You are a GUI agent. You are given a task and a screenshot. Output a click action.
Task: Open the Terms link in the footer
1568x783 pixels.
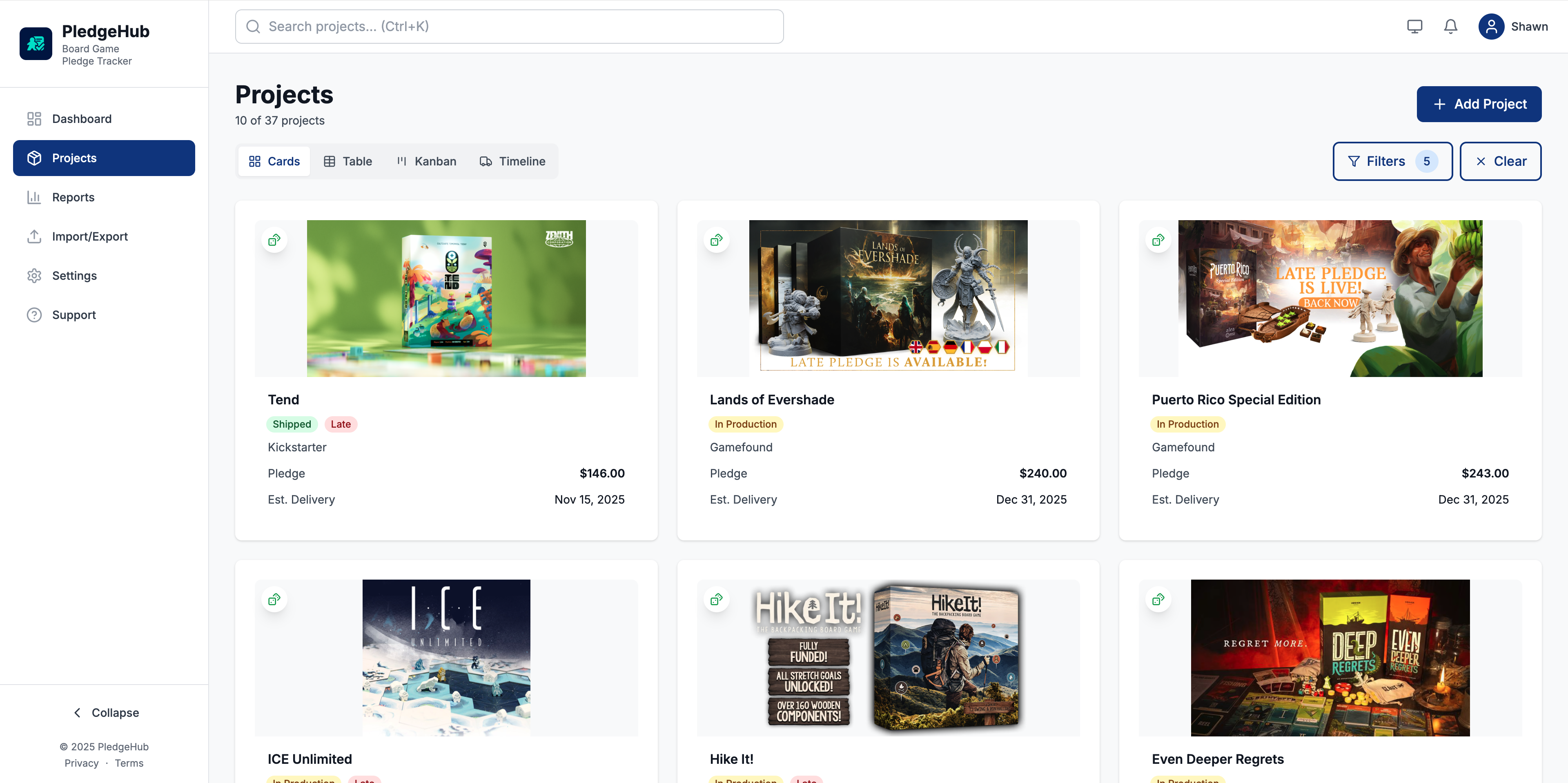129,763
